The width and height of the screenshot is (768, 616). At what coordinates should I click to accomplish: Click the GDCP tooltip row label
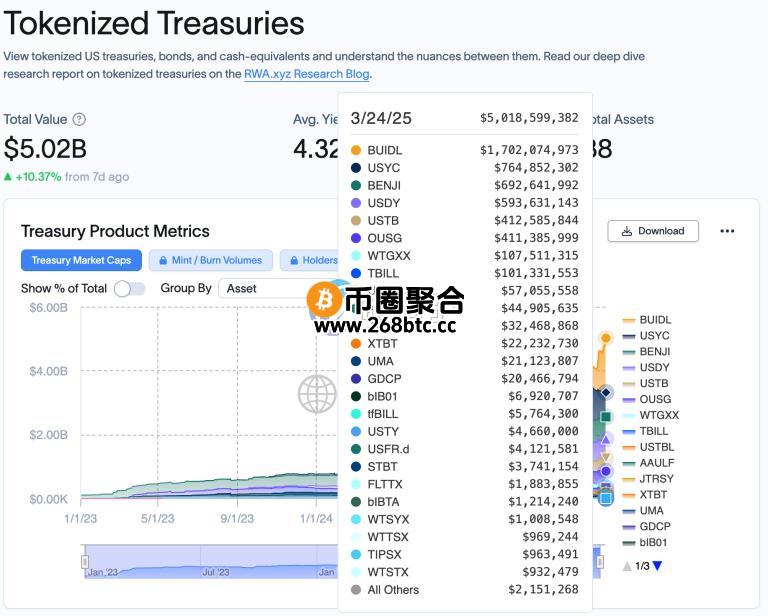pos(384,379)
